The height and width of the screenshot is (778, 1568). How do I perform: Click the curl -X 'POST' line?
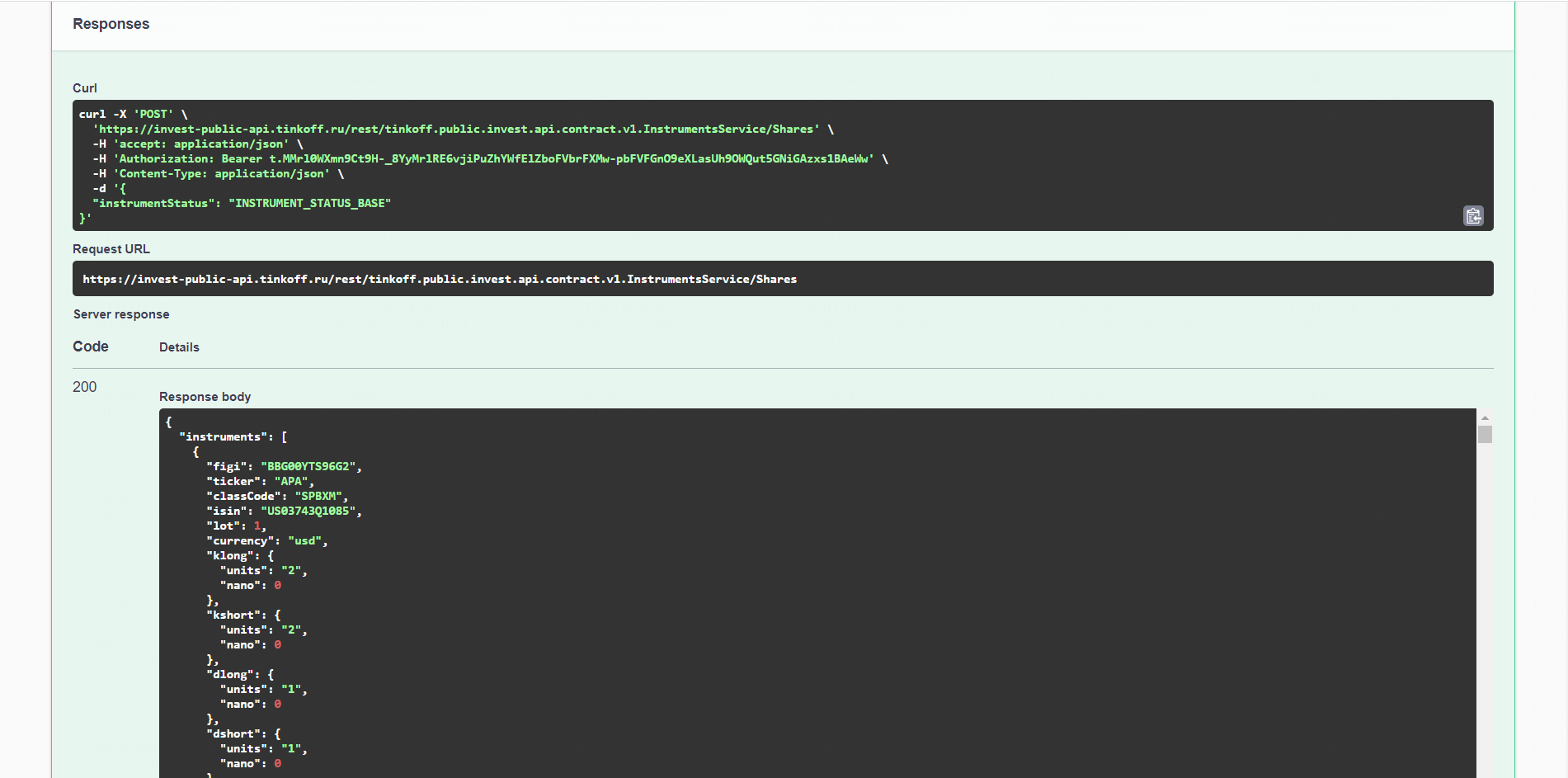click(133, 115)
